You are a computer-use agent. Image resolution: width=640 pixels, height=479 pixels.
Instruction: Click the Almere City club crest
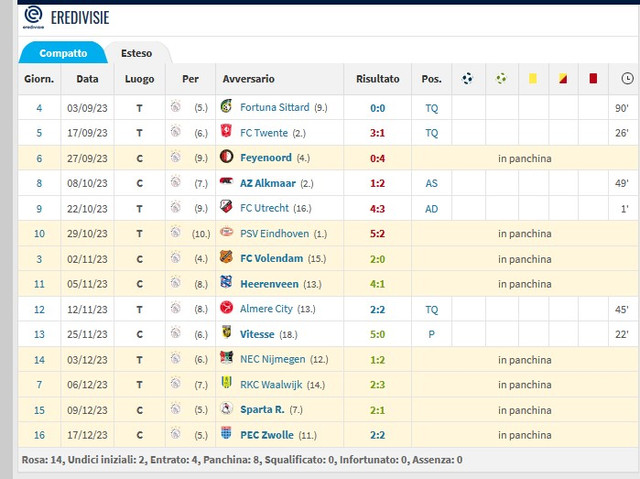[x=226, y=307]
